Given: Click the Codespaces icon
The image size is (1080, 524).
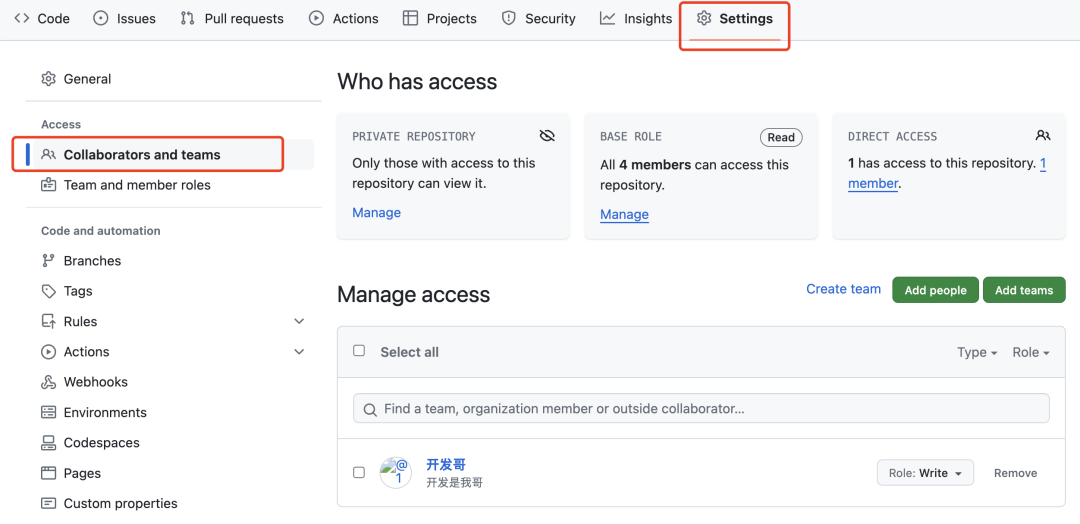Looking at the screenshot, I should point(48,443).
